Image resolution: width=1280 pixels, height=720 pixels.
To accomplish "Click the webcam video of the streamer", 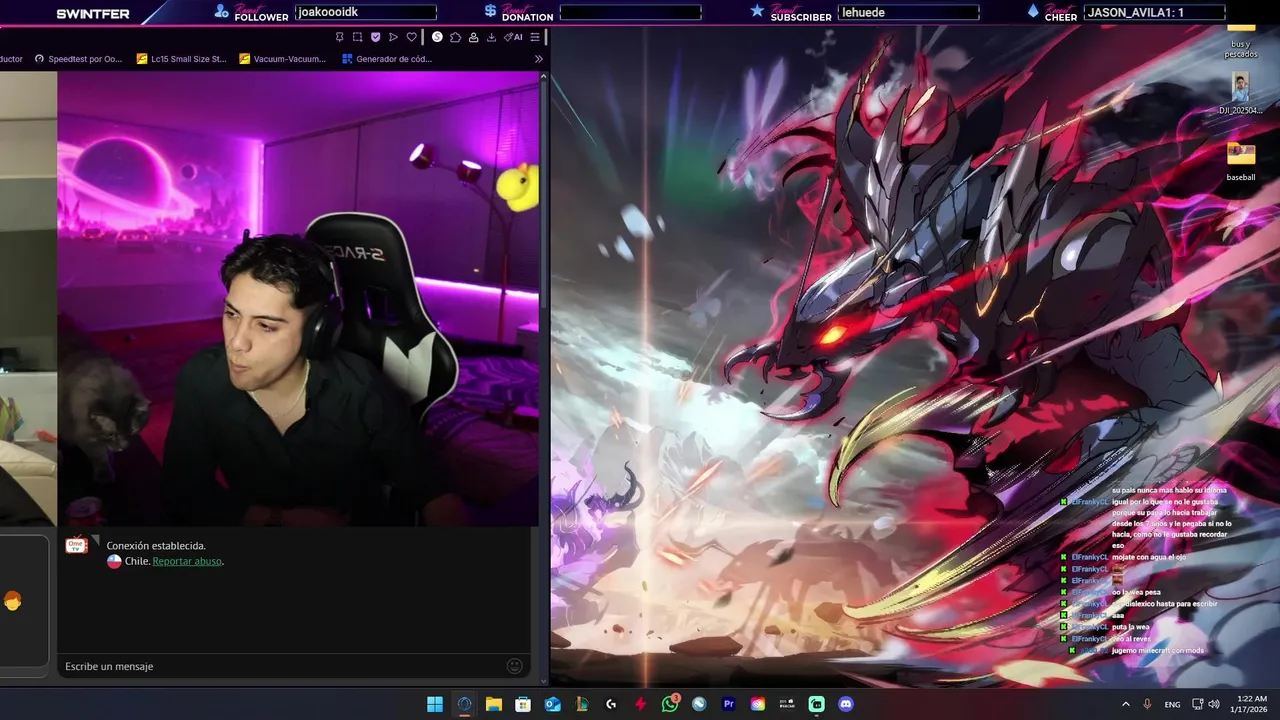I will point(298,299).
